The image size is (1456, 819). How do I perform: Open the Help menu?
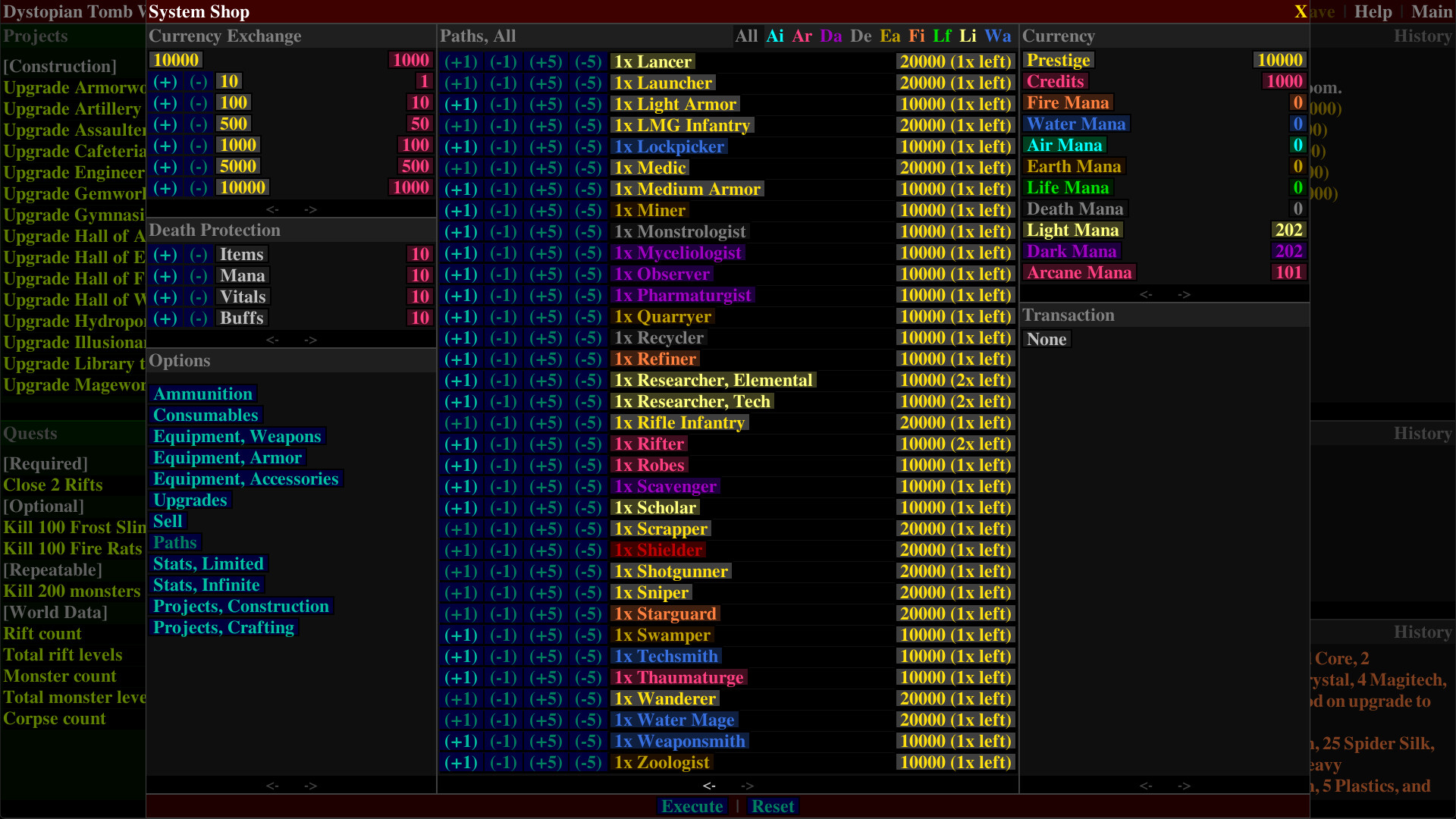1373,11
